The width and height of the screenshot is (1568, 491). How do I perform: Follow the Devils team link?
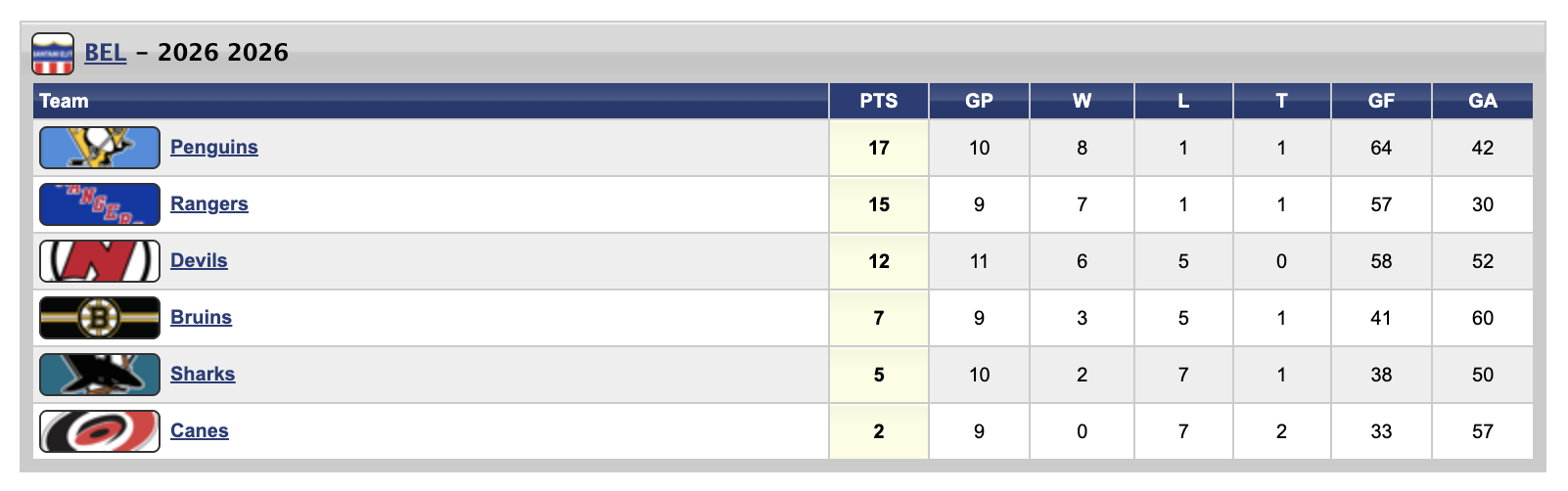click(199, 260)
